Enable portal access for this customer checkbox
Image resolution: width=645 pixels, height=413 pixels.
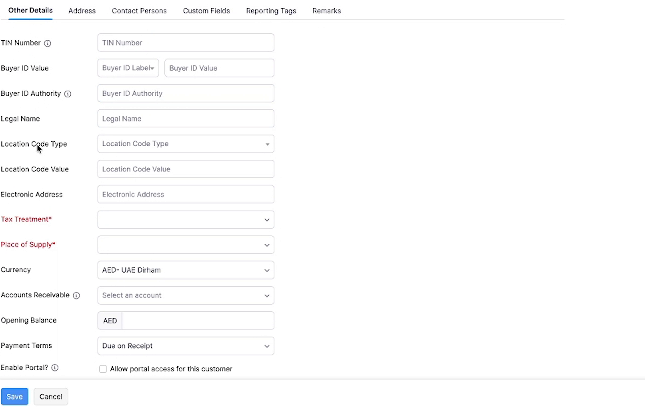[x=103, y=369]
